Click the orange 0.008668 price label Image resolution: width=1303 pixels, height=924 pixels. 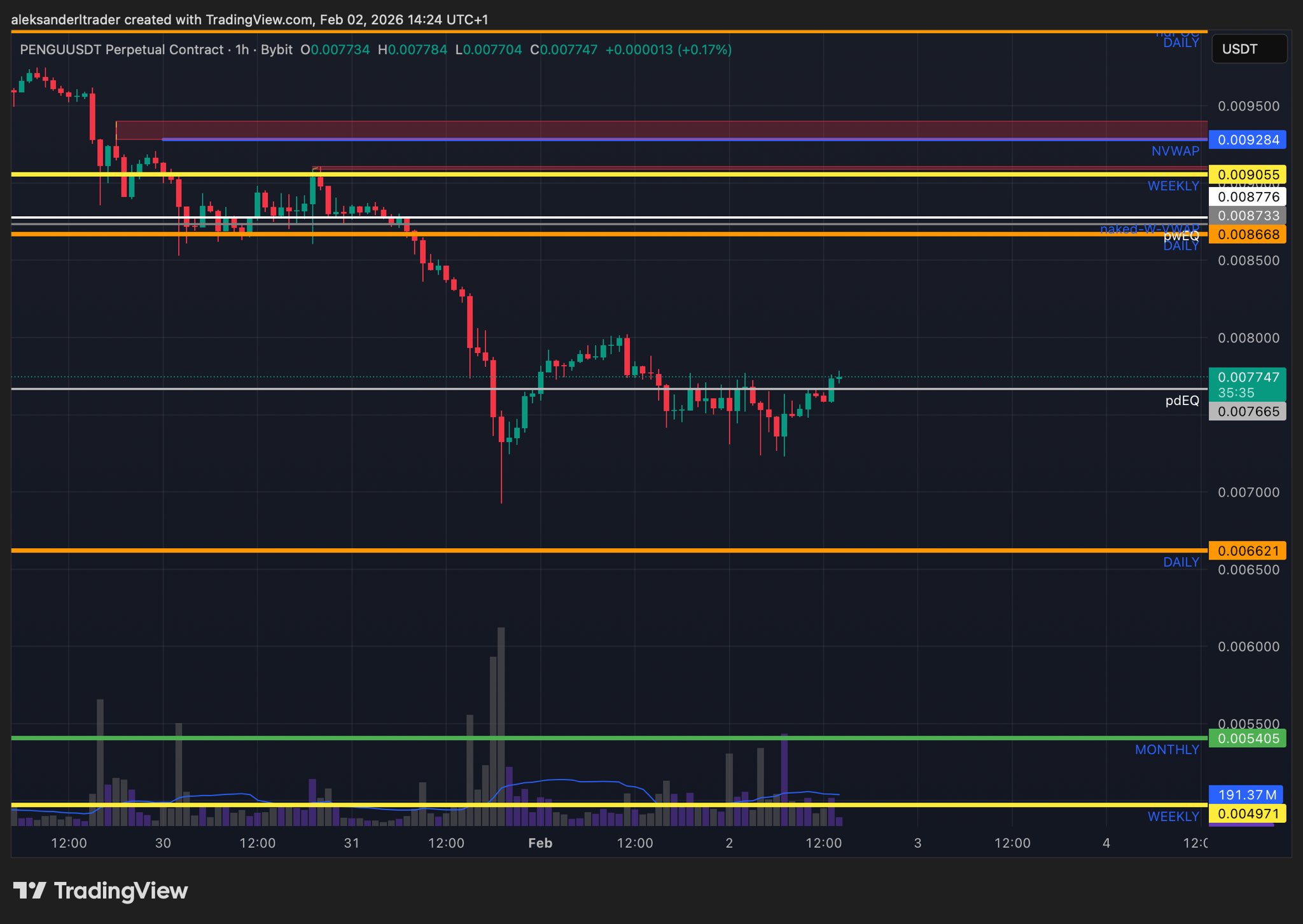1247,234
